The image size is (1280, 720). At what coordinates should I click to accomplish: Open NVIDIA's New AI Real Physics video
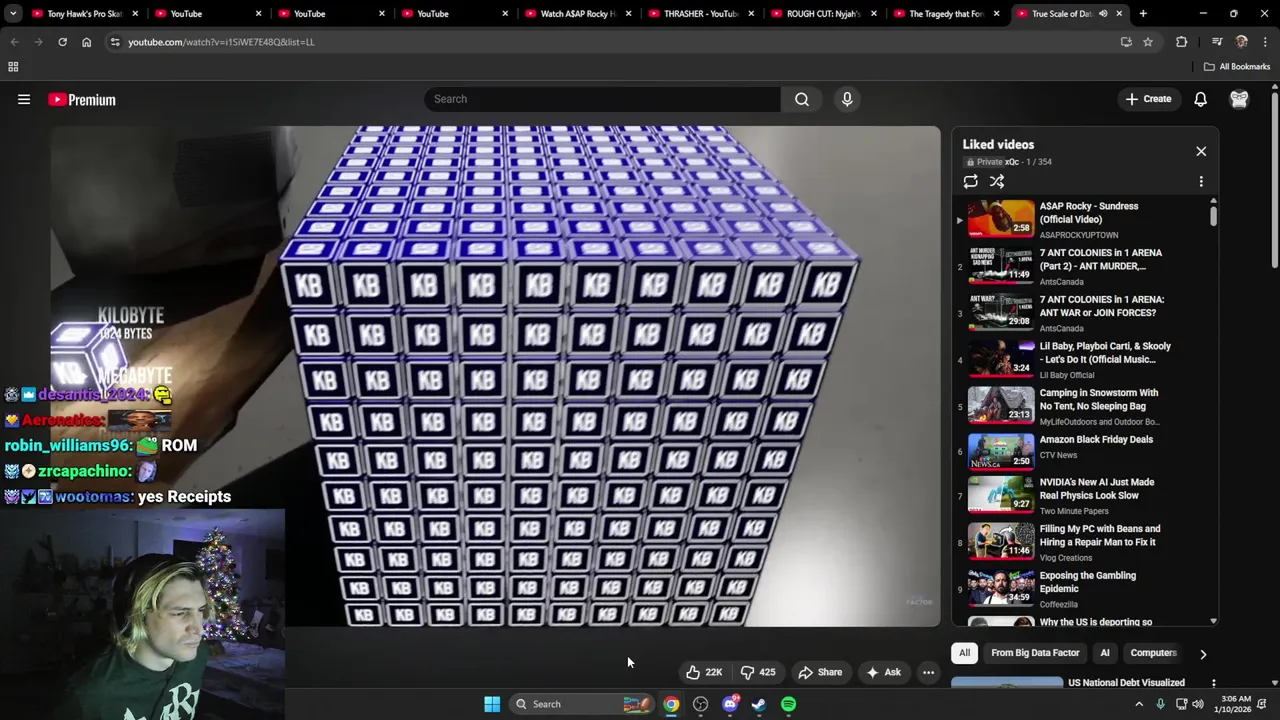[1080, 495]
